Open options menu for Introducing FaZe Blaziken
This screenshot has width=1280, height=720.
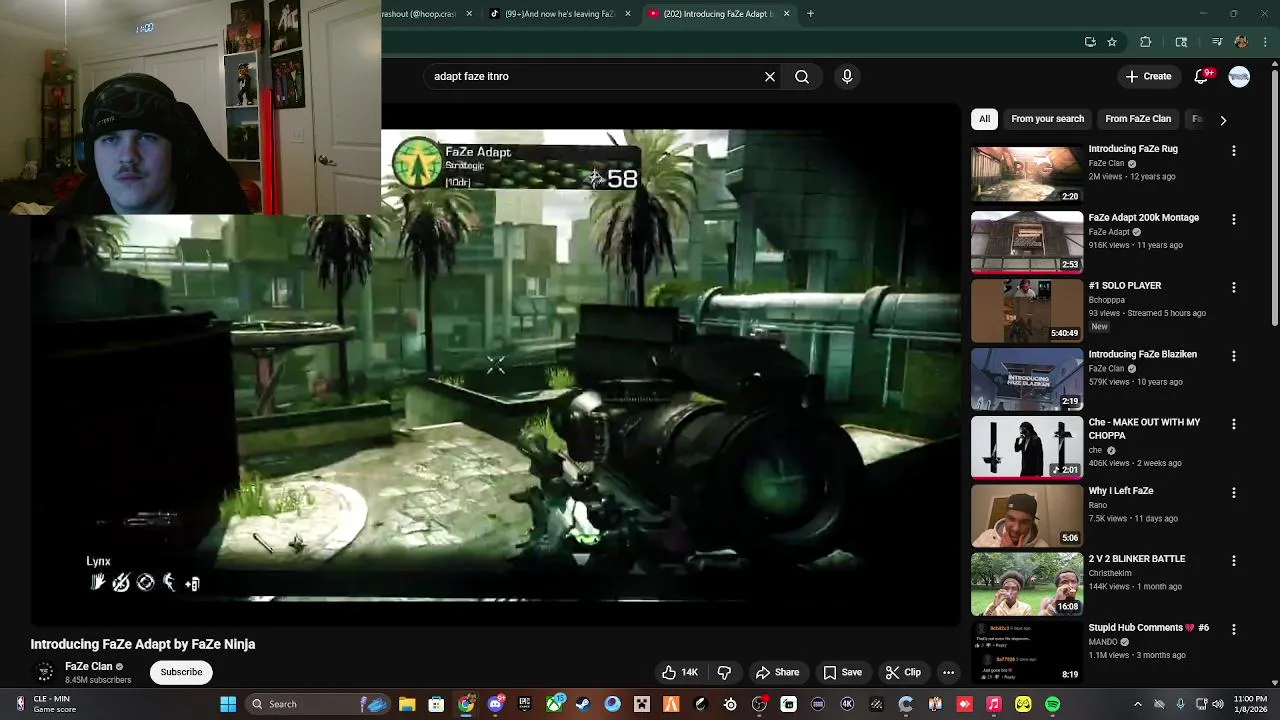pyautogui.click(x=1233, y=356)
